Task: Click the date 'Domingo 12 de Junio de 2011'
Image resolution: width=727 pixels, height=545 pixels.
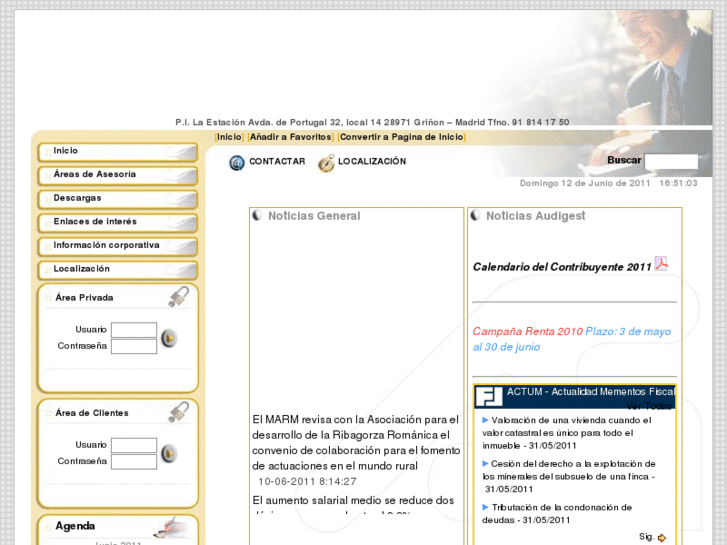Action: coord(585,183)
